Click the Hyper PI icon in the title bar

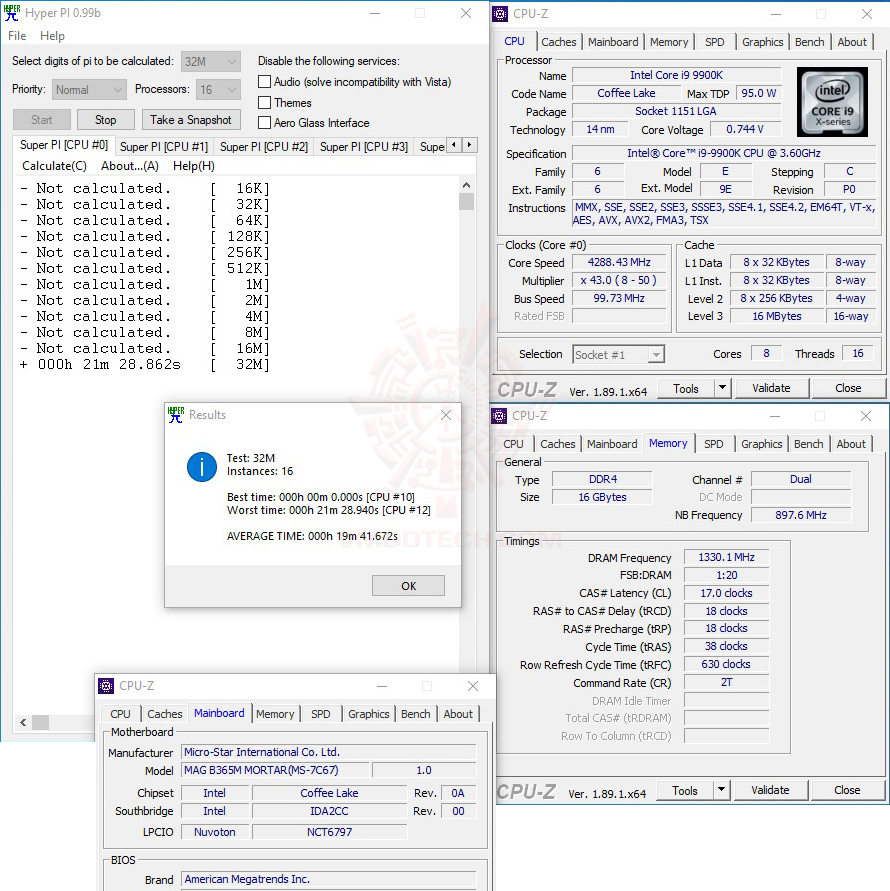12,13
